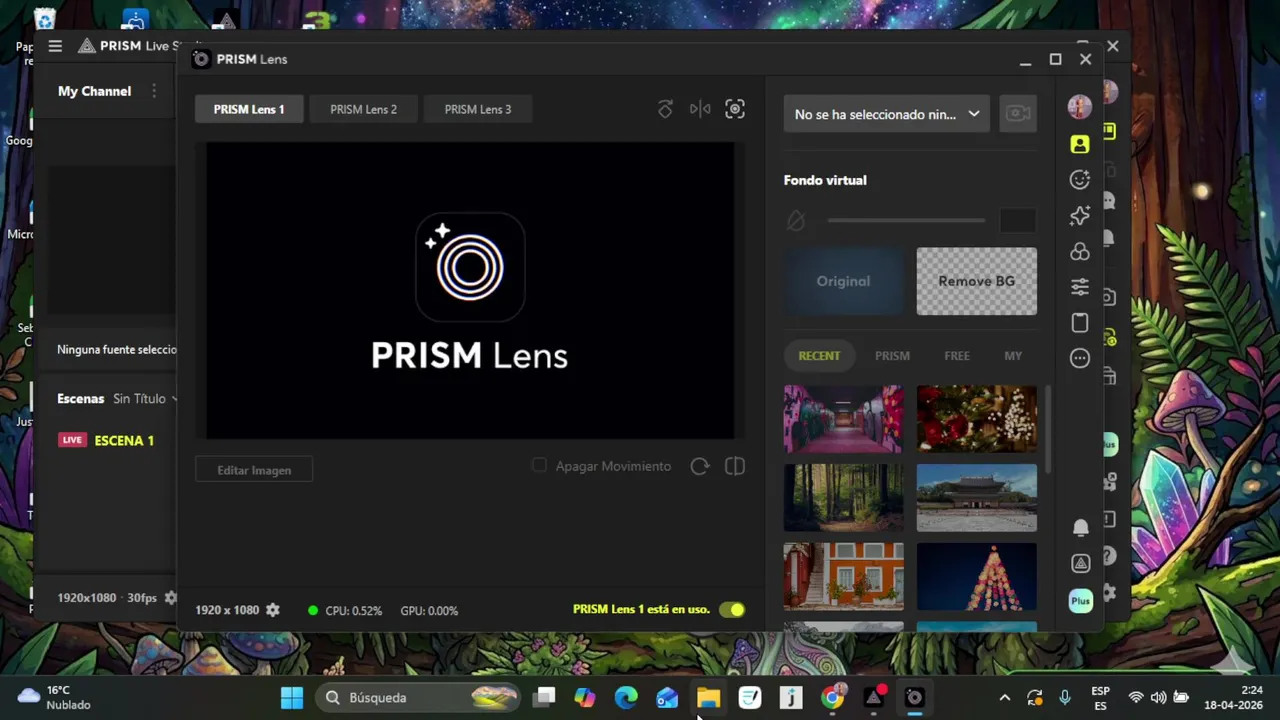Open the No se ha seleccionado camera dropdown

pyautogui.click(x=887, y=114)
